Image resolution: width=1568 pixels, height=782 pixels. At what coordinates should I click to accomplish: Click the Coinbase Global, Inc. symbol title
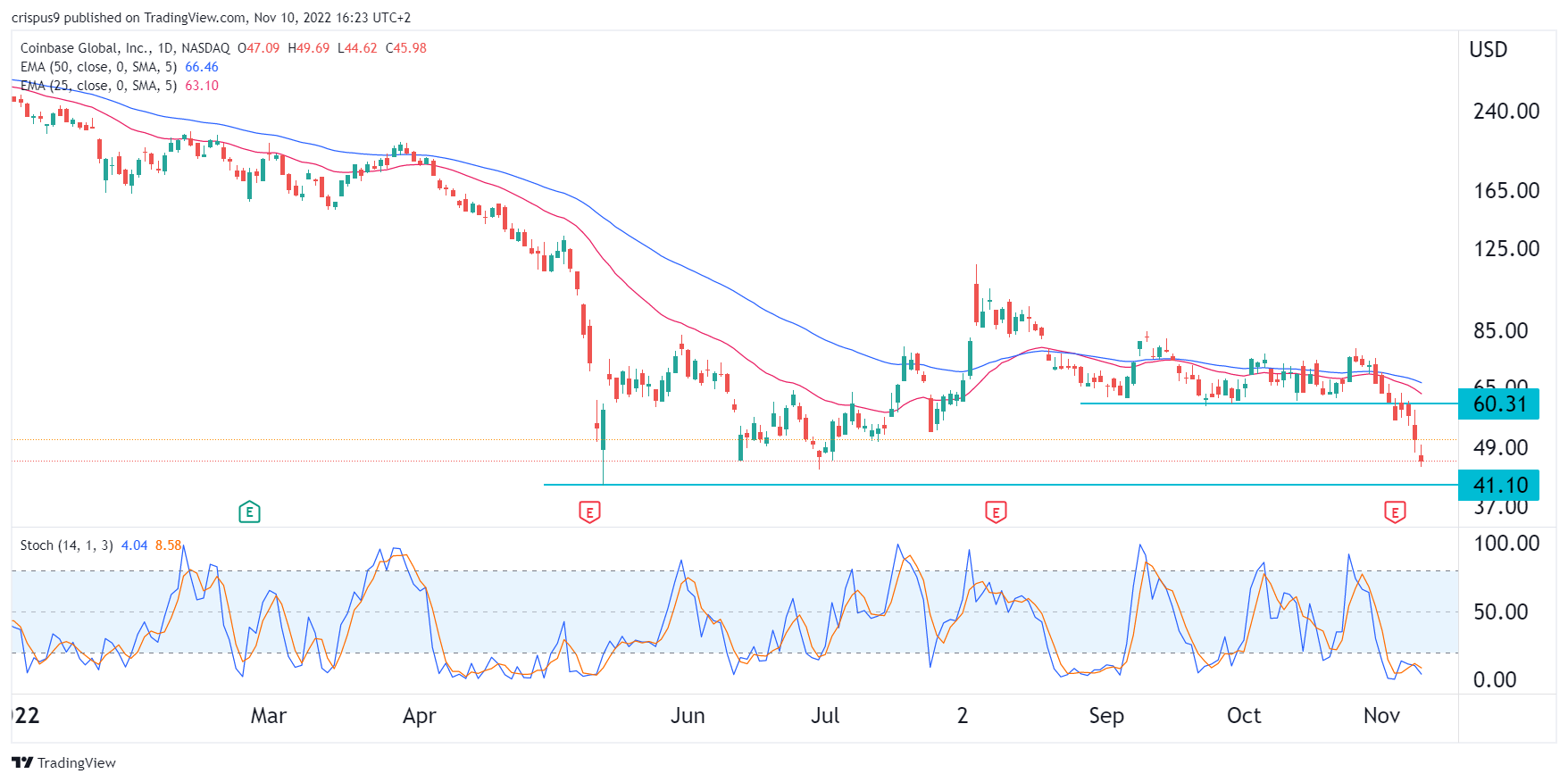pos(85,48)
